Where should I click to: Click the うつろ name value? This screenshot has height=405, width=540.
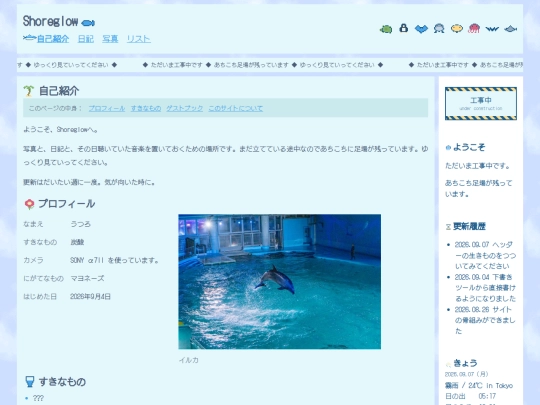pos(80,224)
